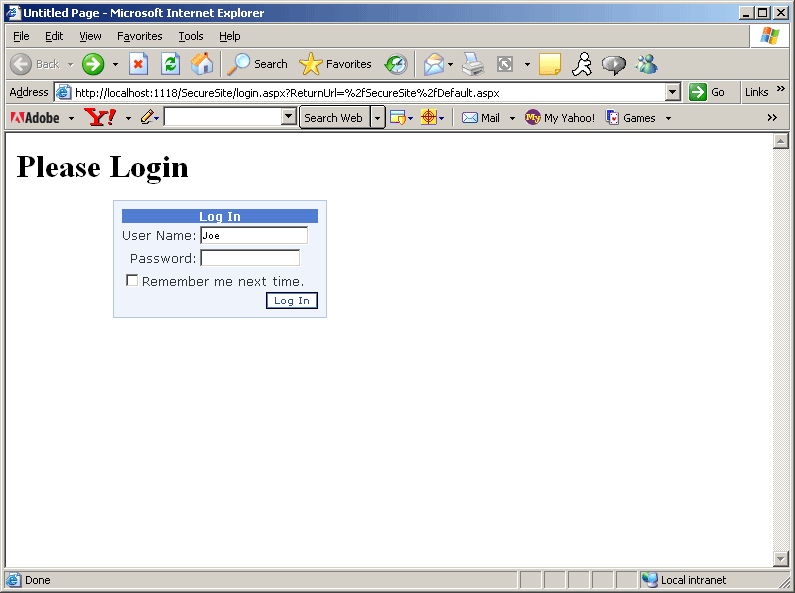Click the Search Web button
Image resolution: width=795 pixels, height=593 pixels.
(334, 118)
